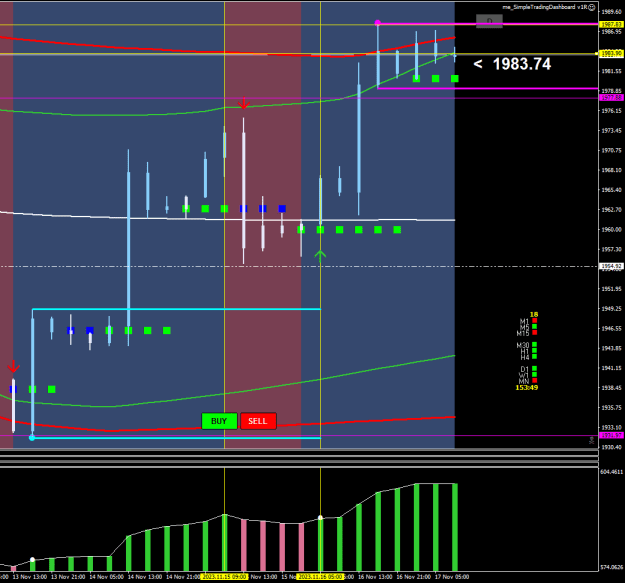
Task: Click the 16 Nov 21:00 time label
Action: coord(413,577)
